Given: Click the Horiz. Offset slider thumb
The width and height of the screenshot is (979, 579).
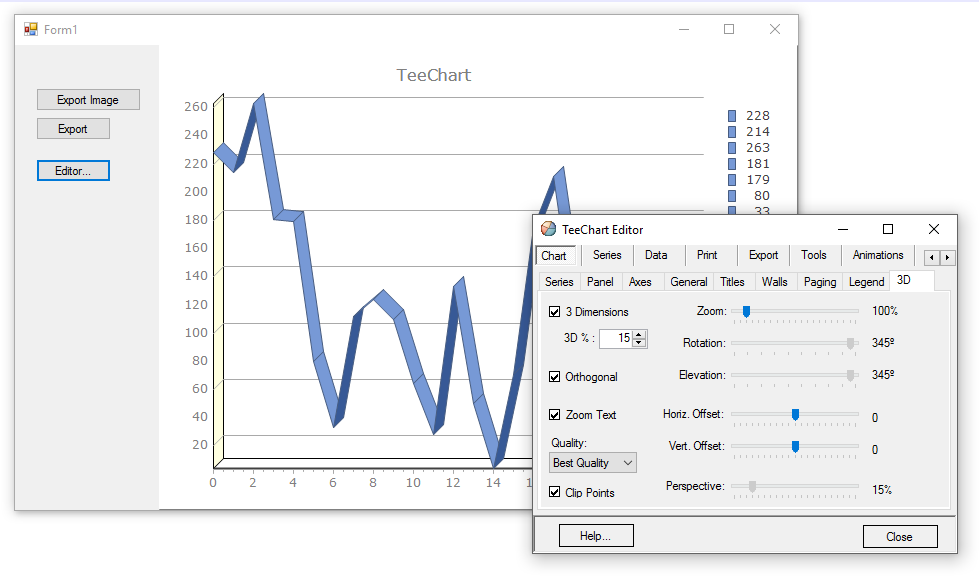Looking at the screenshot, I should coord(795,414).
